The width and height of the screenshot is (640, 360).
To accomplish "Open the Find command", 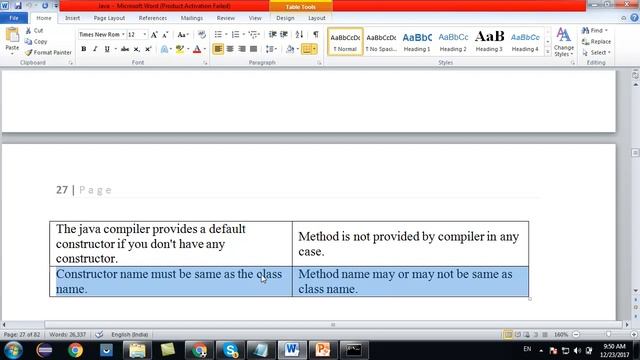I will pyautogui.click(x=594, y=31).
